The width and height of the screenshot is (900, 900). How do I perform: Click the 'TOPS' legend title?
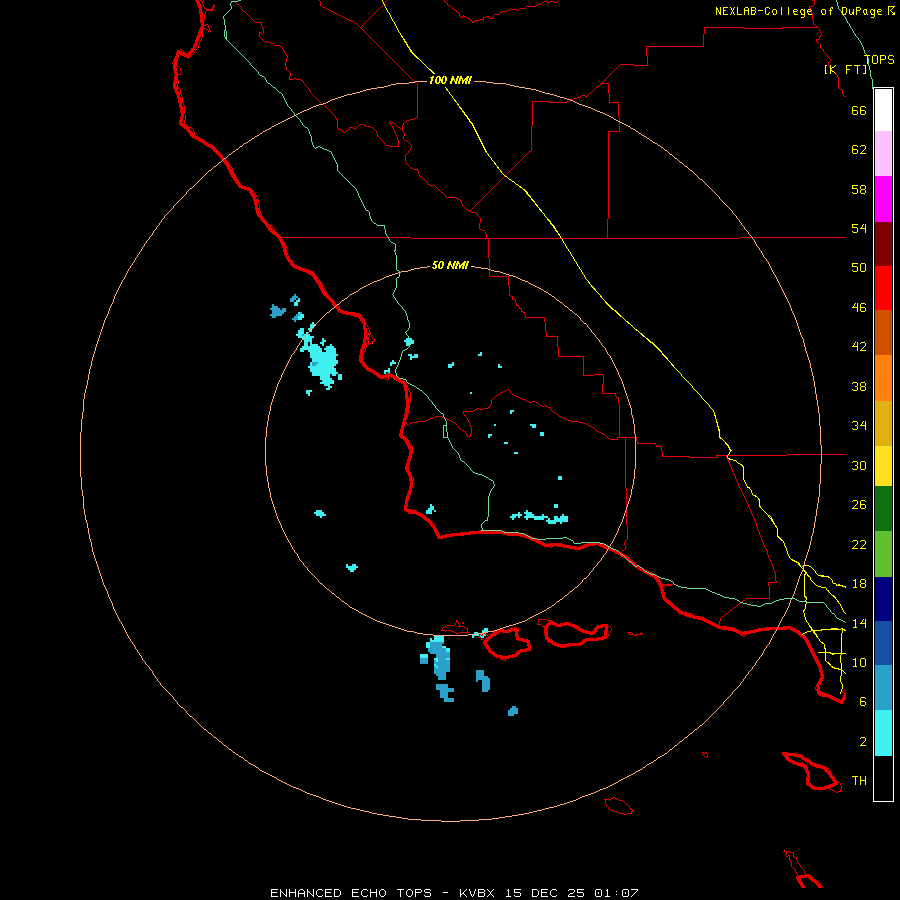pyautogui.click(x=879, y=60)
